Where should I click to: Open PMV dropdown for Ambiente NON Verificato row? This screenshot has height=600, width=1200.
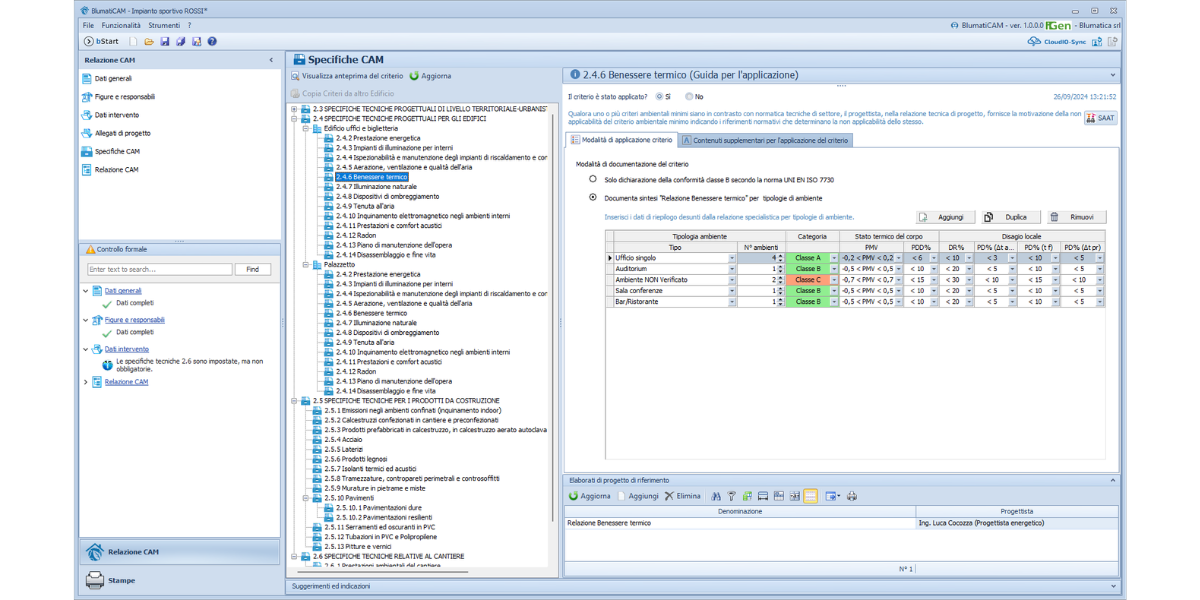(899, 280)
